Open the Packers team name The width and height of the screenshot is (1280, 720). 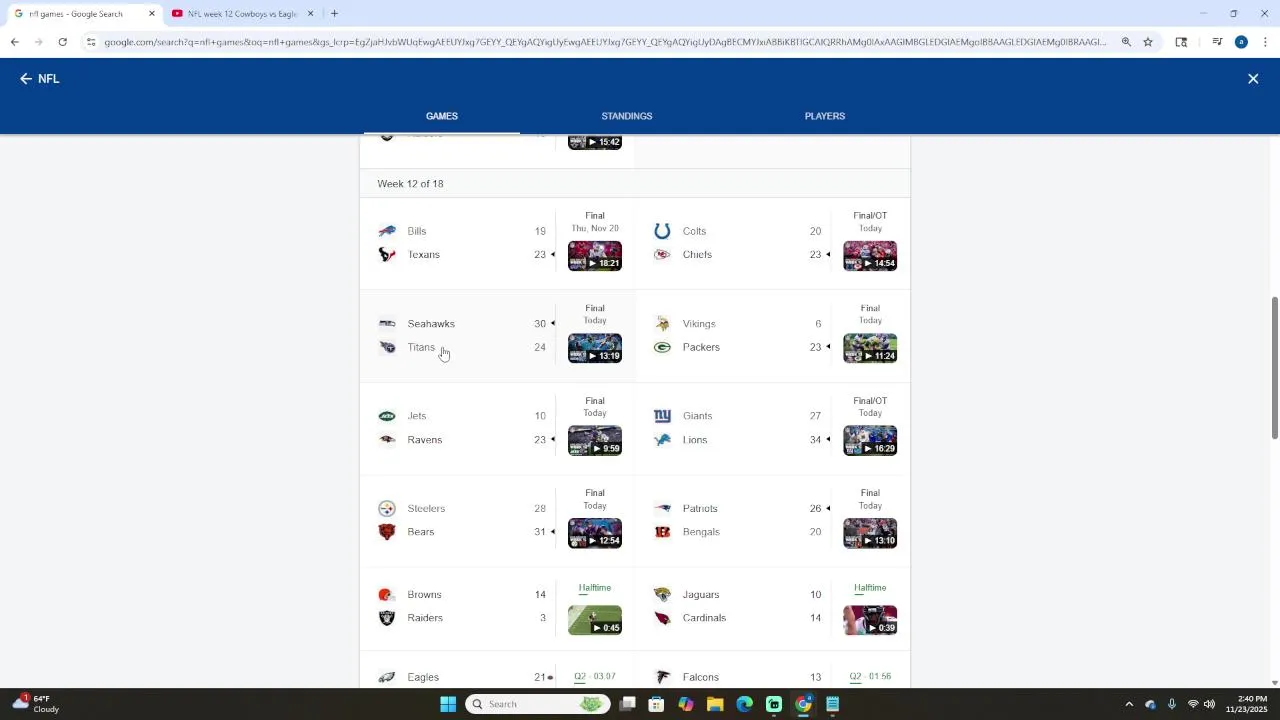point(701,347)
